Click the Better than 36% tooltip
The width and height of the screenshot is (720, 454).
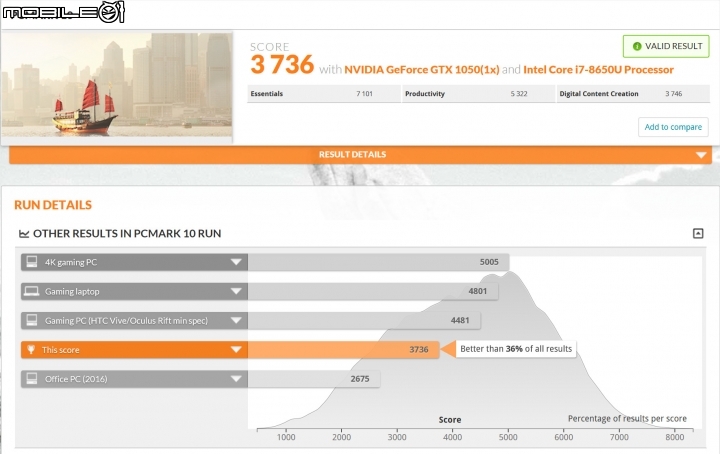click(x=516, y=349)
